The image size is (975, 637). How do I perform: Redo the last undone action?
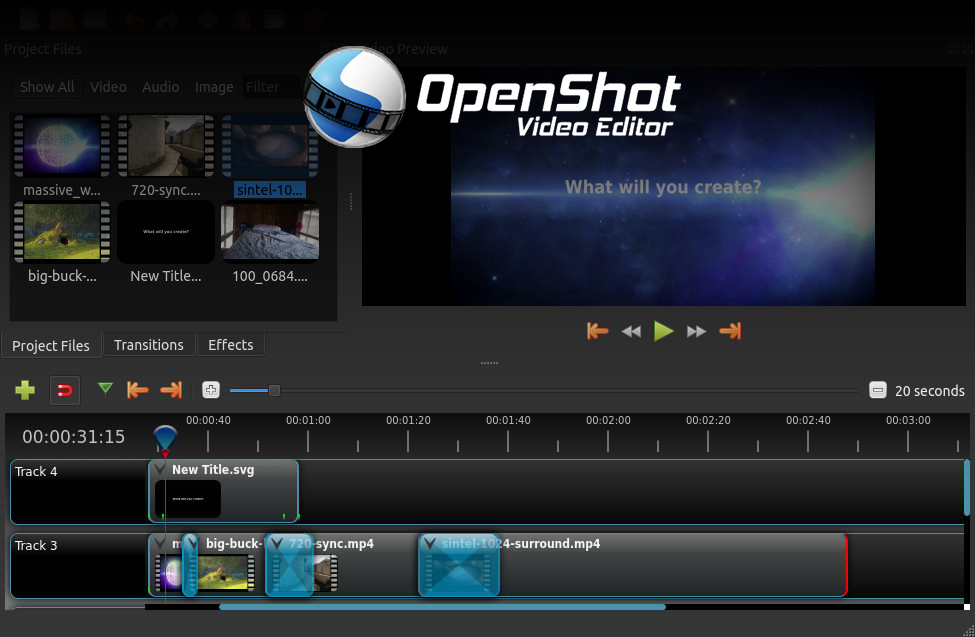point(168,20)
